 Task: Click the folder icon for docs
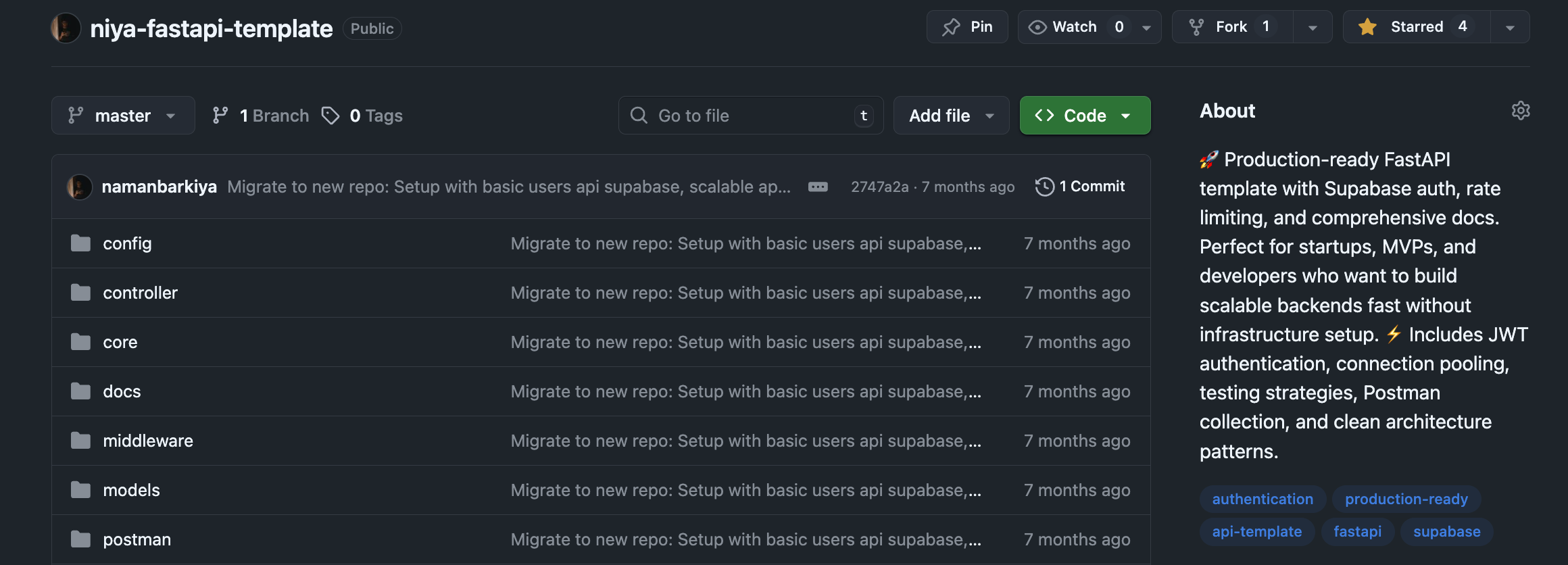click(x=80, y=391)
